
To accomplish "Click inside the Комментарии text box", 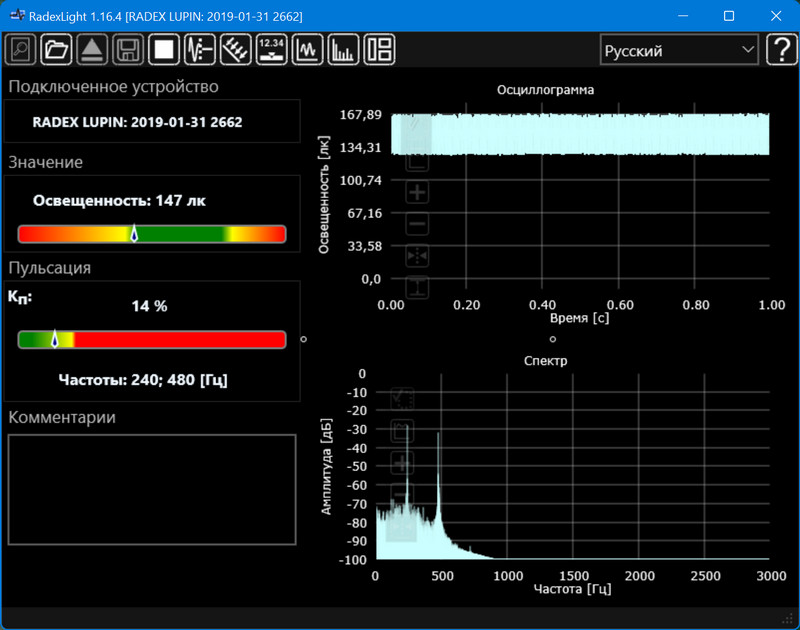I will 152,489.
